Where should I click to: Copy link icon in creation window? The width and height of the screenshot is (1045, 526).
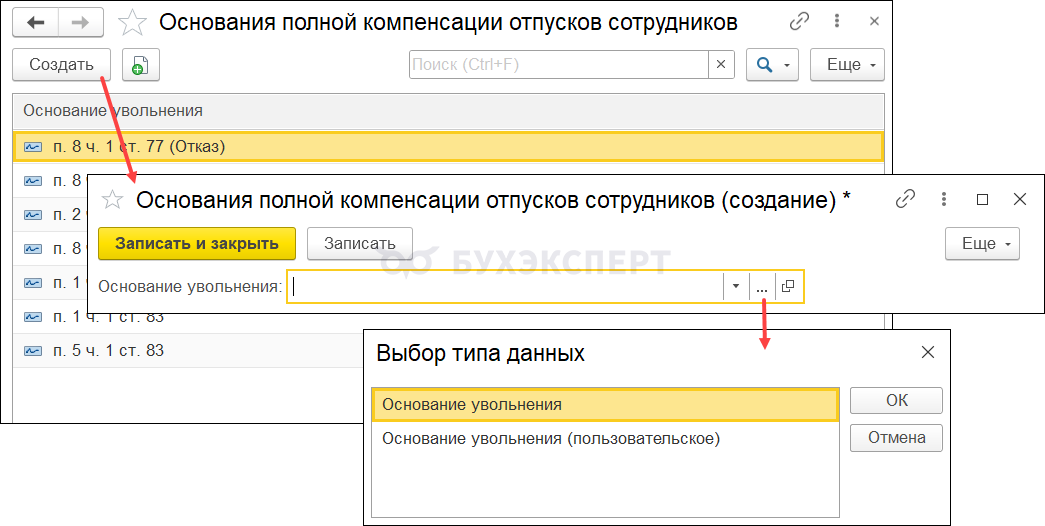(x=905, y=199)
